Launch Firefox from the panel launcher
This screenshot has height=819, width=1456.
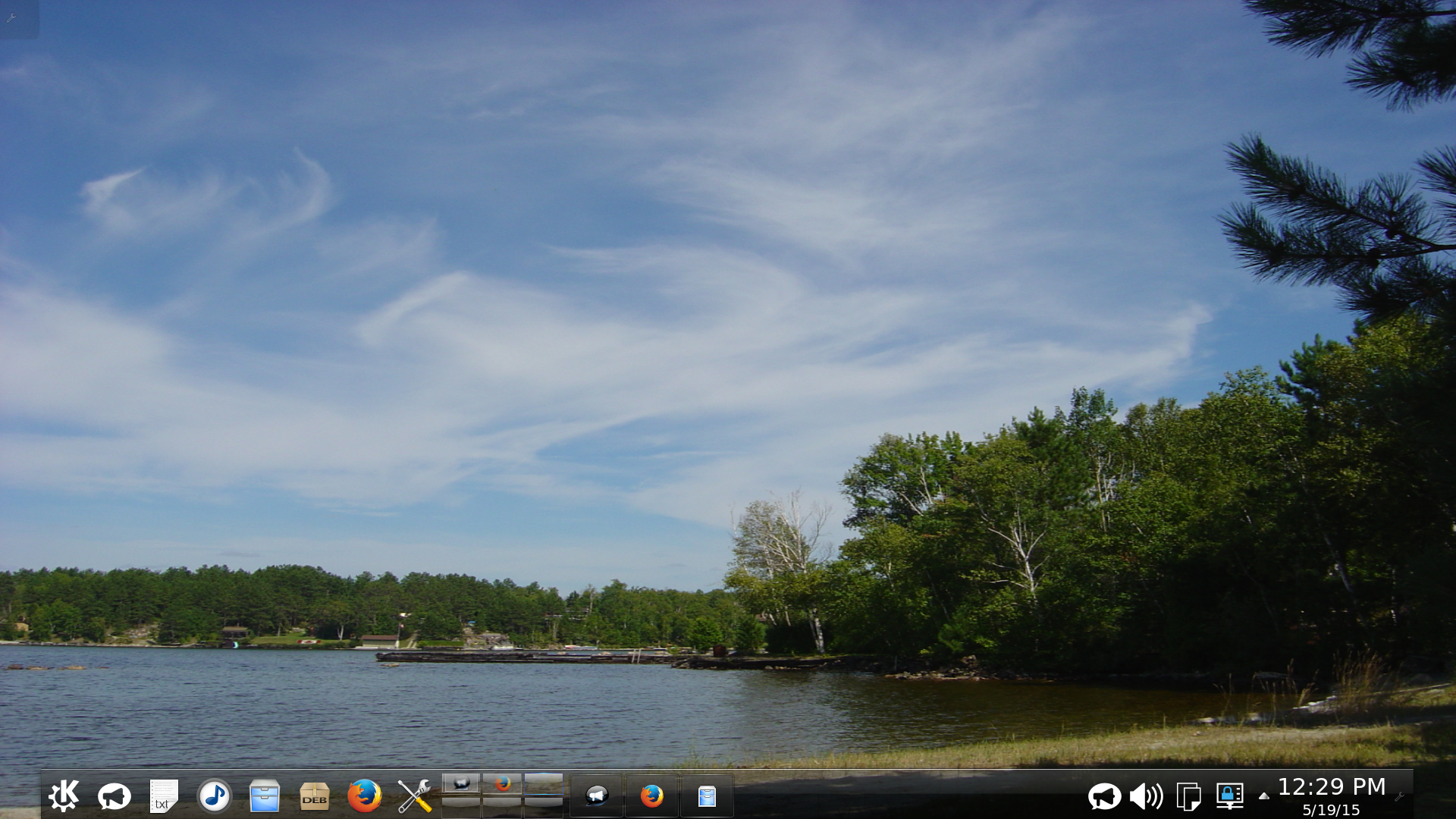coord(364,795)
